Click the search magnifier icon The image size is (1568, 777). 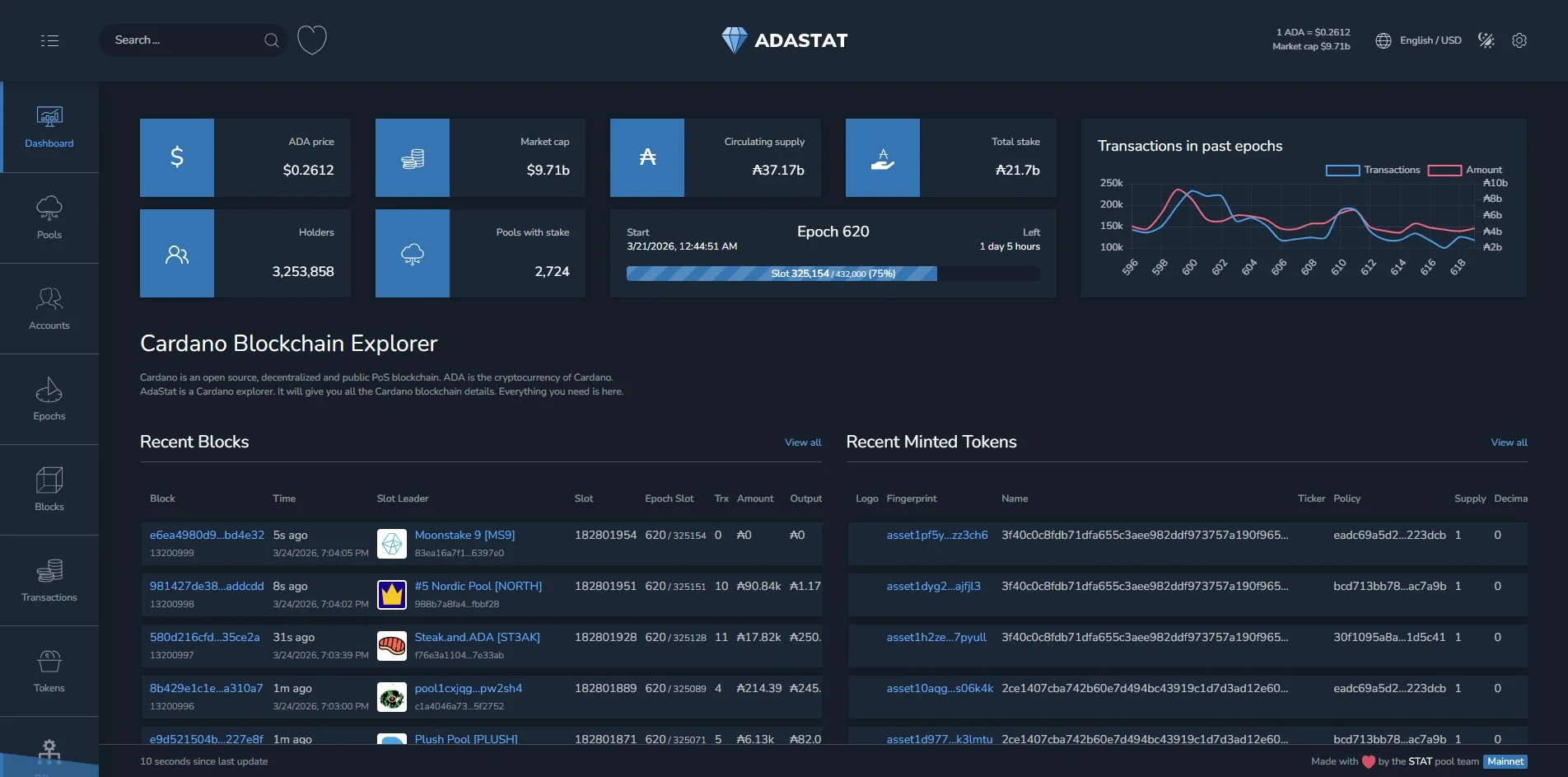point(271,40)
